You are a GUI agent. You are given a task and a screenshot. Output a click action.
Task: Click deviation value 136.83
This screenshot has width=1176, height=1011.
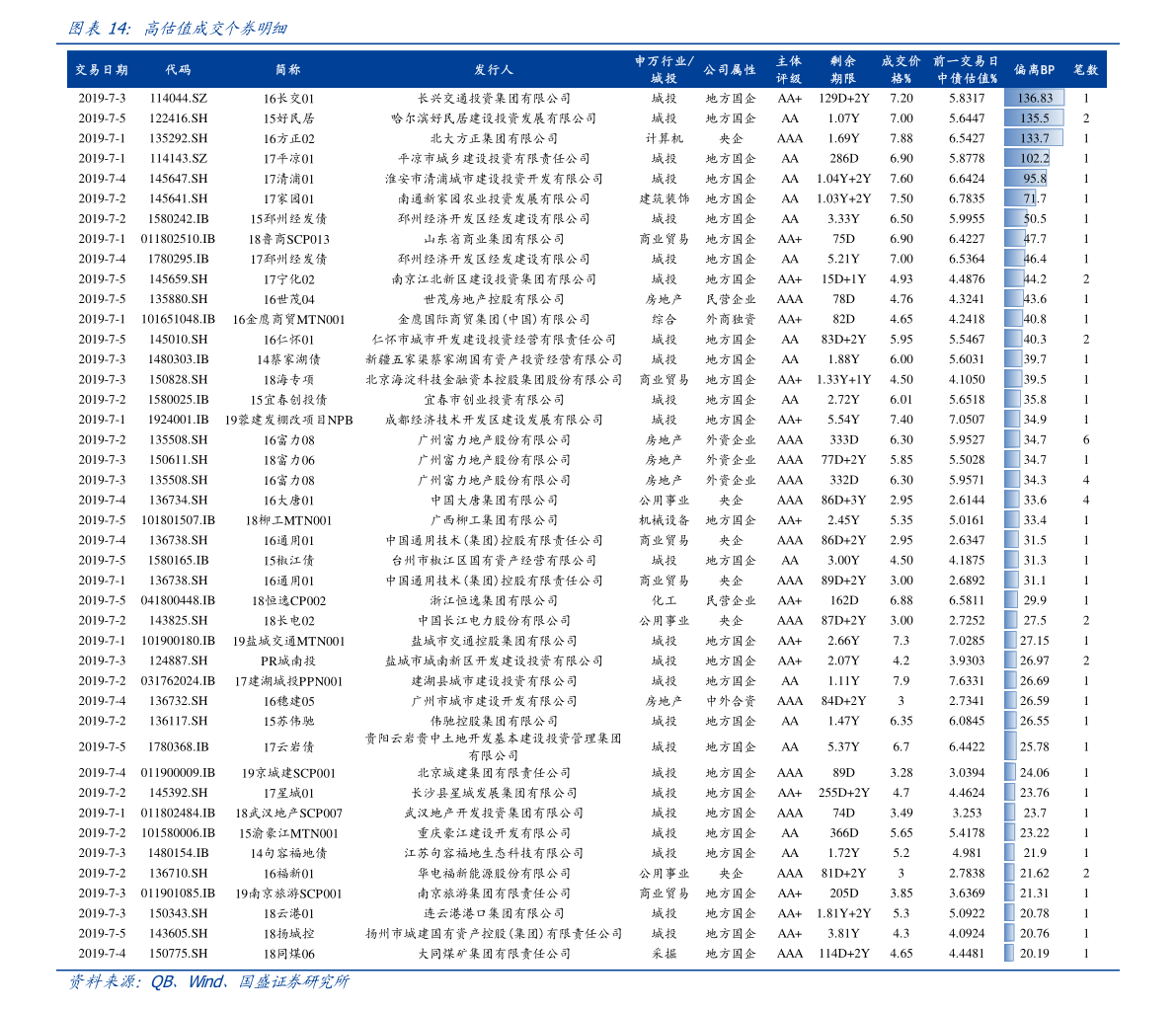pos(1035,99)
